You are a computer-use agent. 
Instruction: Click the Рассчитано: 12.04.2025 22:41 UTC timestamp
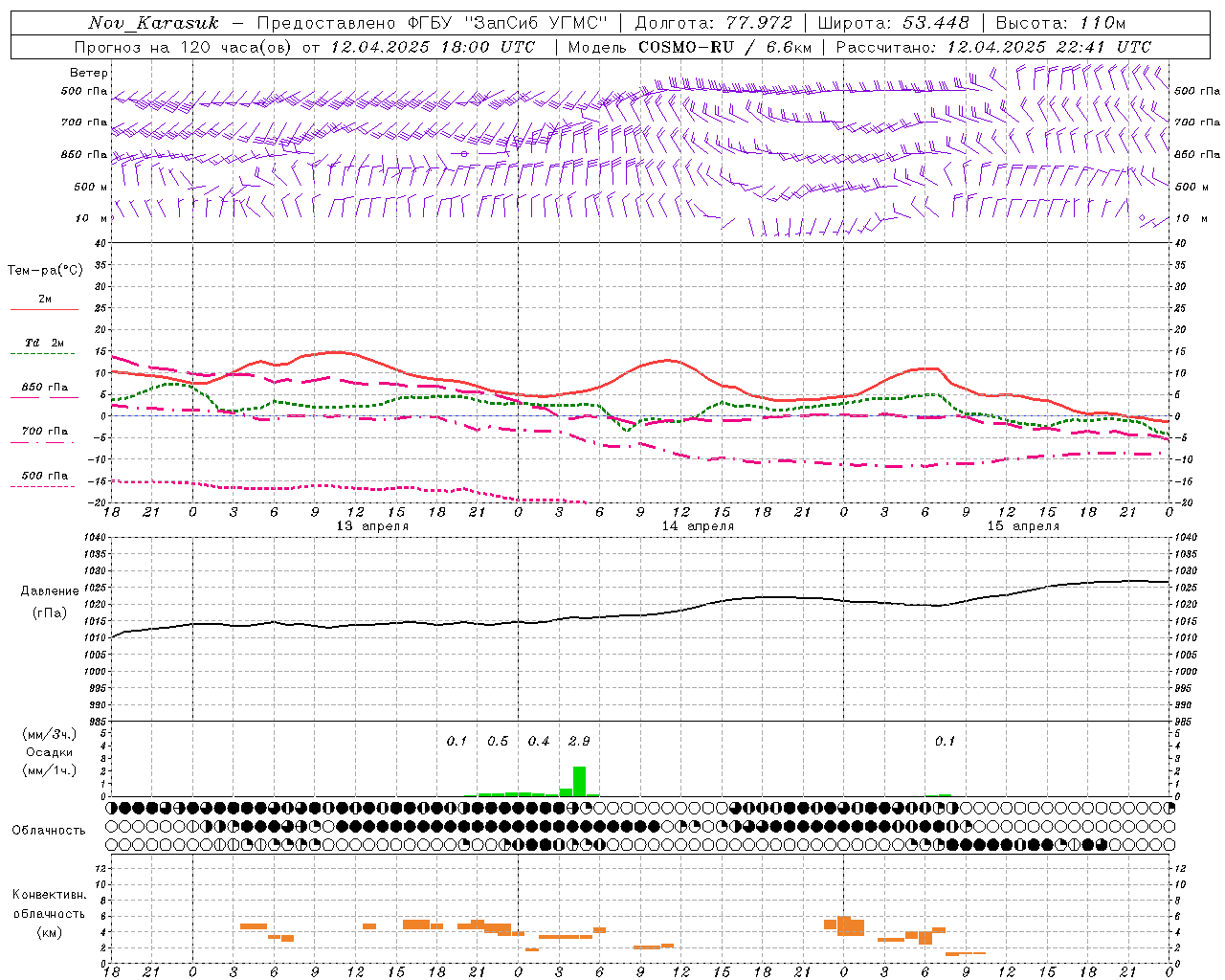(993, 47)
